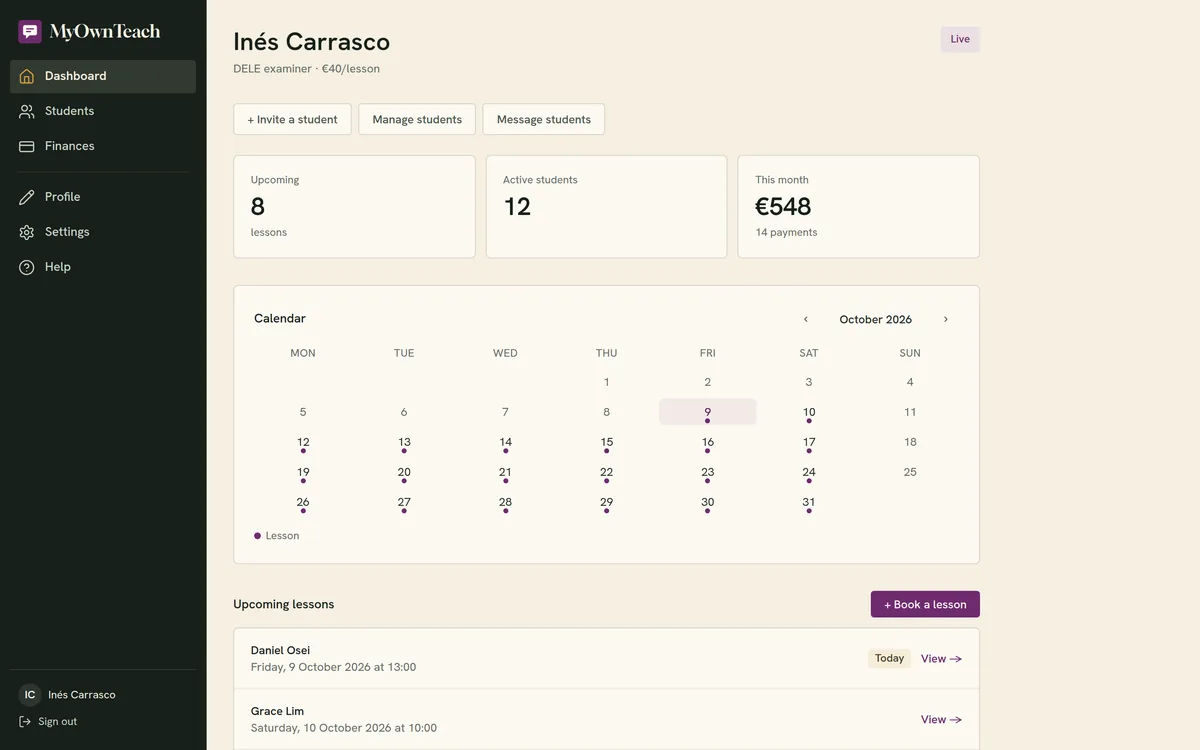This screenshot has height=750, width=1200.
Task: Select October 24 in the calendar
Action: coord(809,472)
